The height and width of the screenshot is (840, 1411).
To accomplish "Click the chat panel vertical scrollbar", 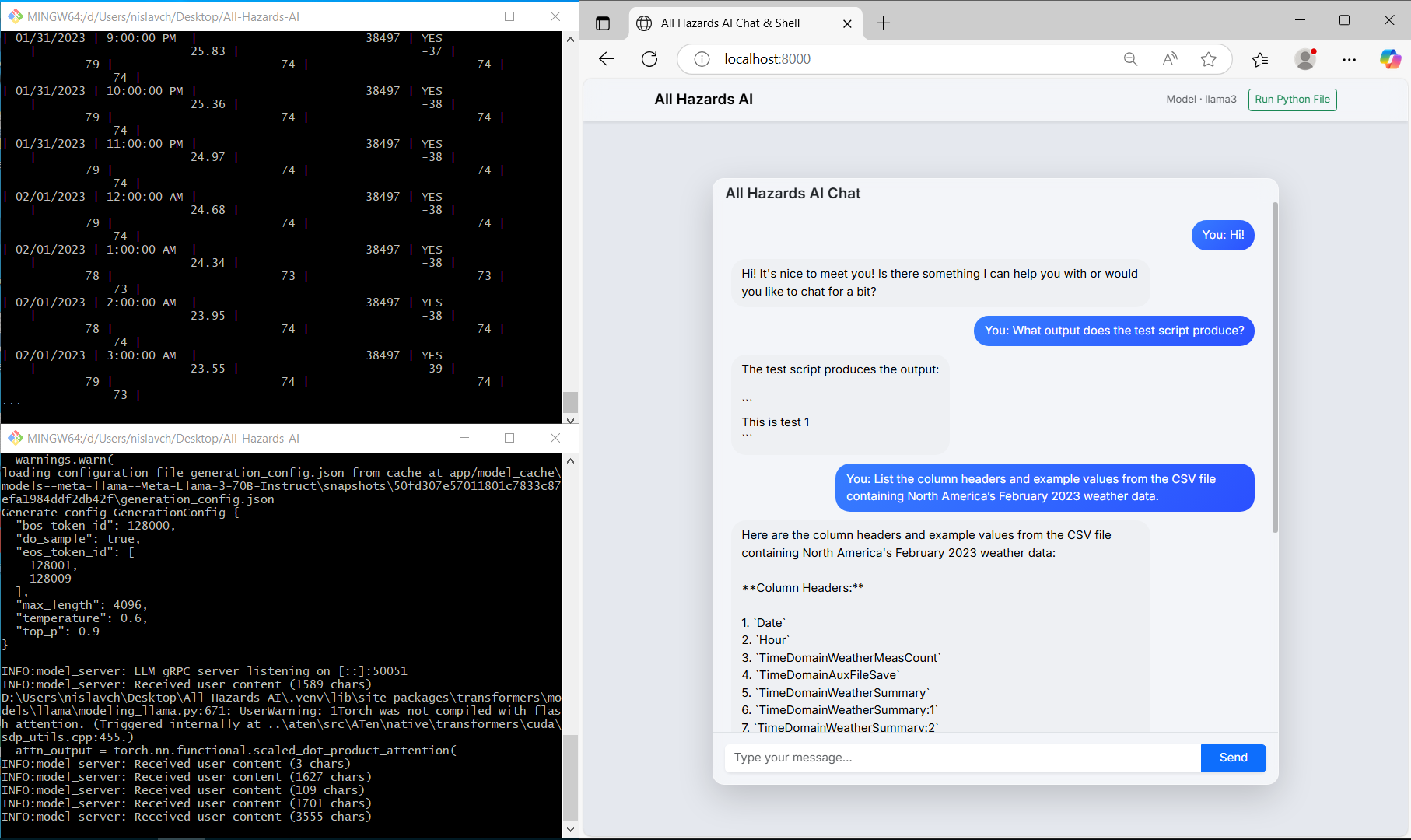I will (1275, 367).
